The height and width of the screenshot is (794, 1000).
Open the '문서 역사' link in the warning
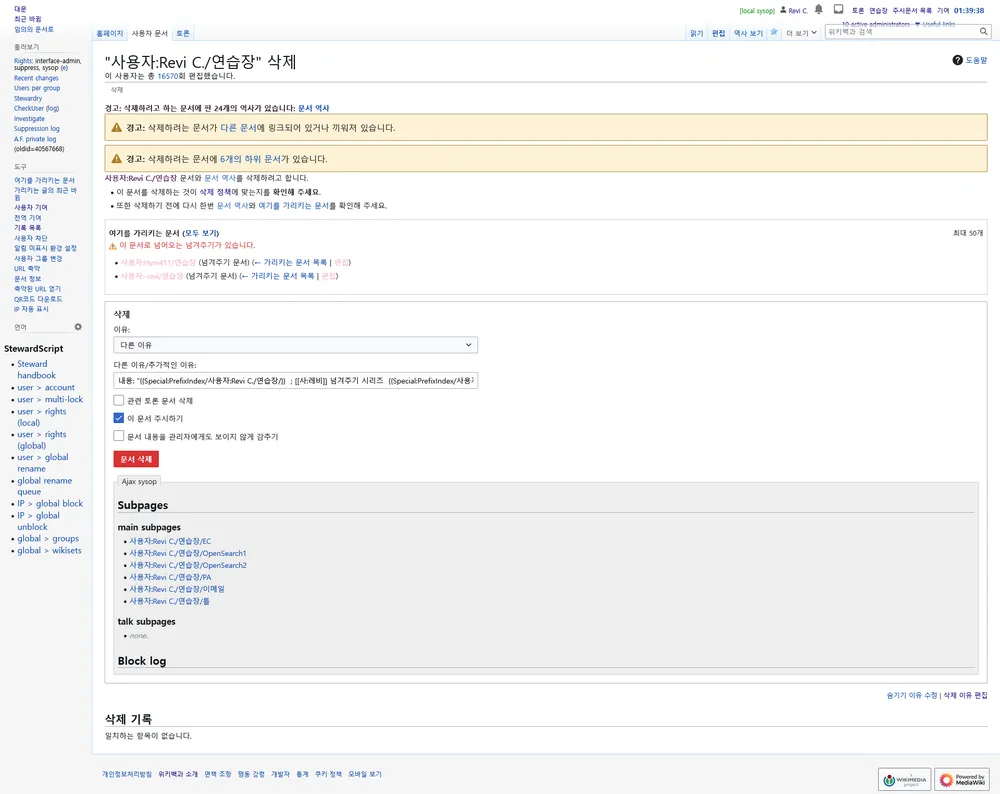314,108
